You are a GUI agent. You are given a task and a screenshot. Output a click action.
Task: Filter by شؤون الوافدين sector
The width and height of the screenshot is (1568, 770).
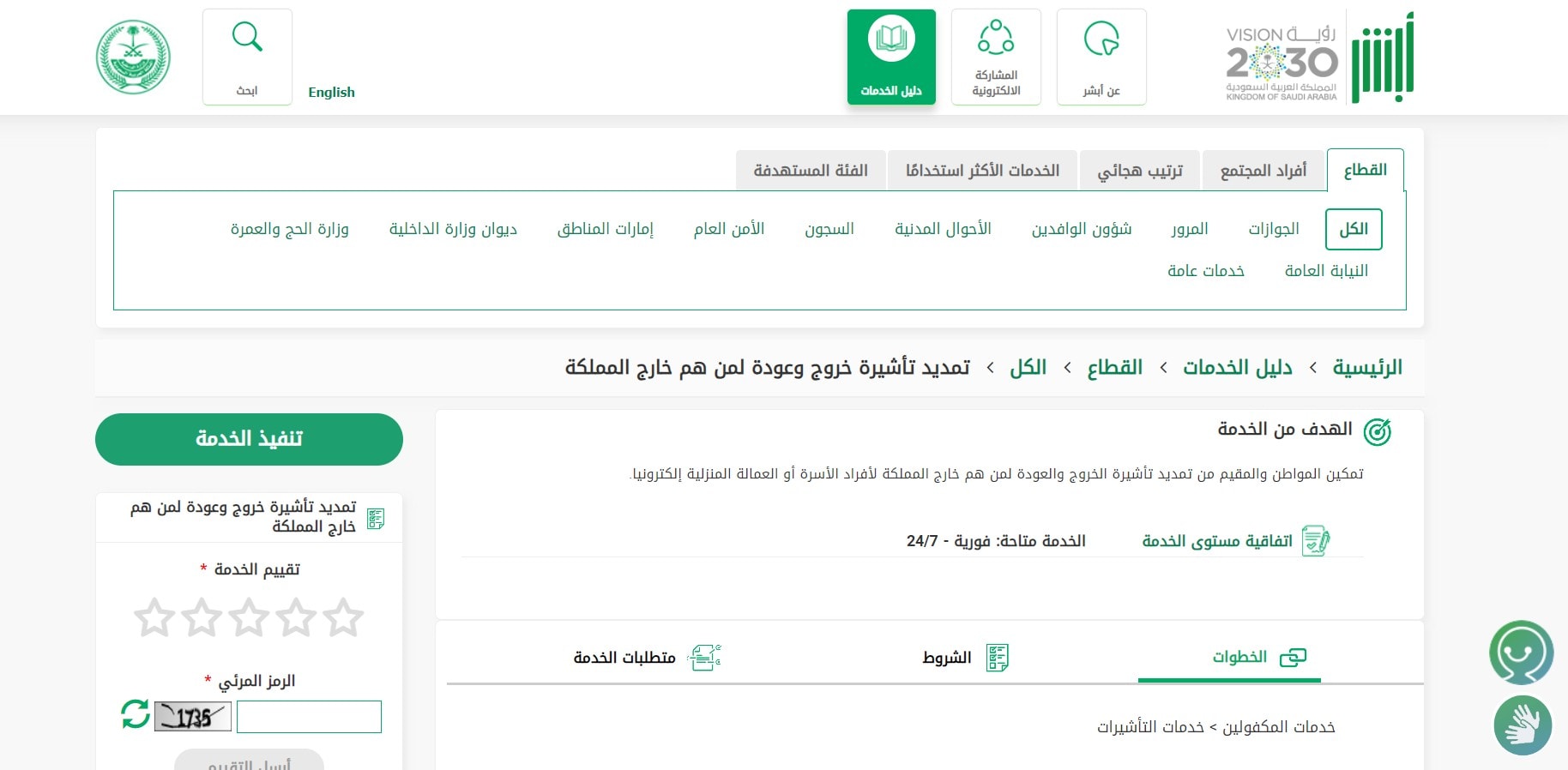tap(1081, 229)
